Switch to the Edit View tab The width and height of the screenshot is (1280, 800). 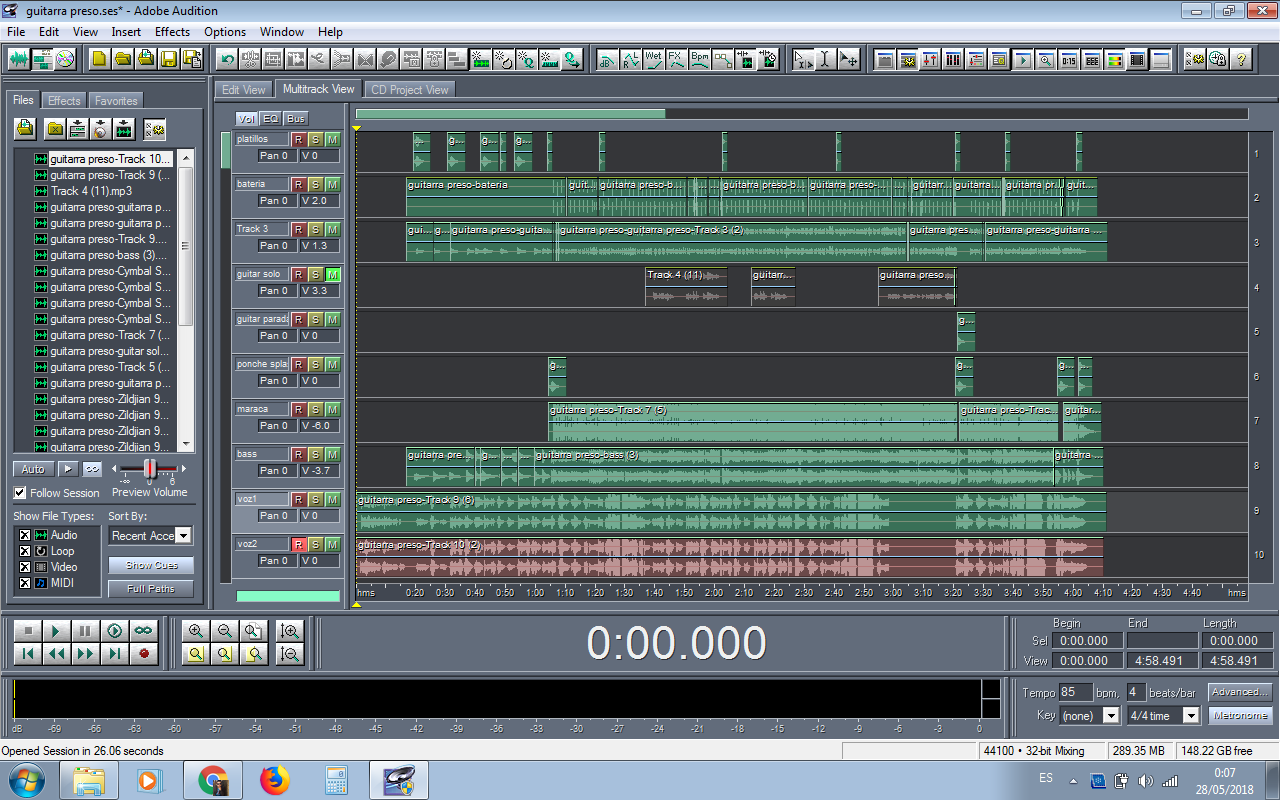[244, 90]
